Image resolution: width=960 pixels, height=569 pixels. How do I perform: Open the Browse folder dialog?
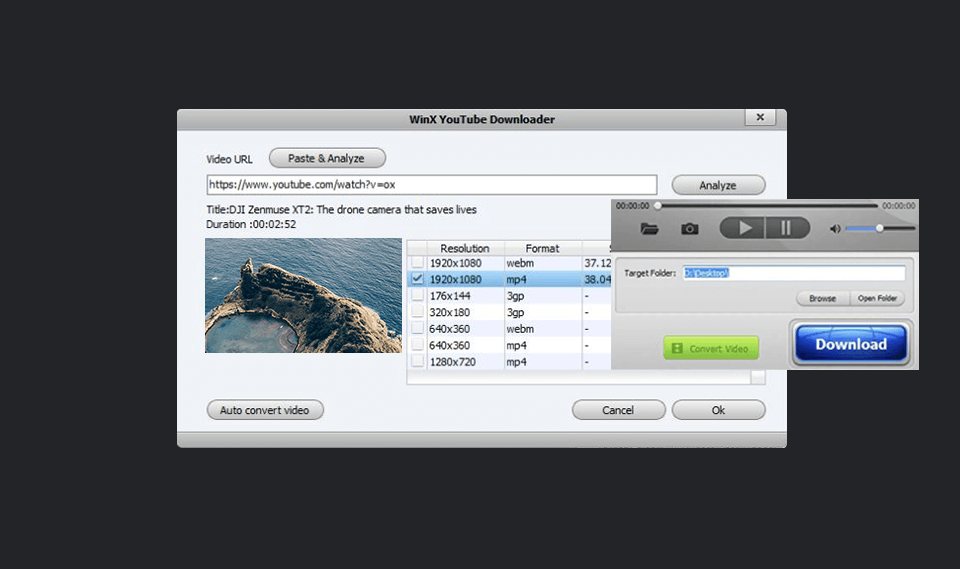coord(822,298)
